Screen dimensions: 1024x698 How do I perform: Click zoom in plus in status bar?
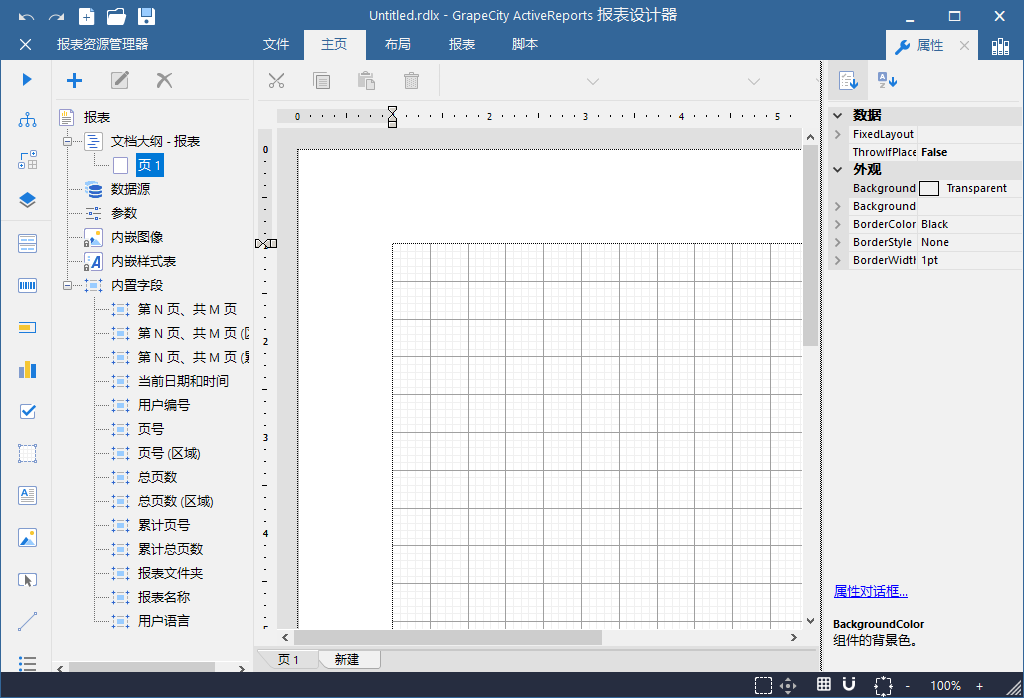980,686
